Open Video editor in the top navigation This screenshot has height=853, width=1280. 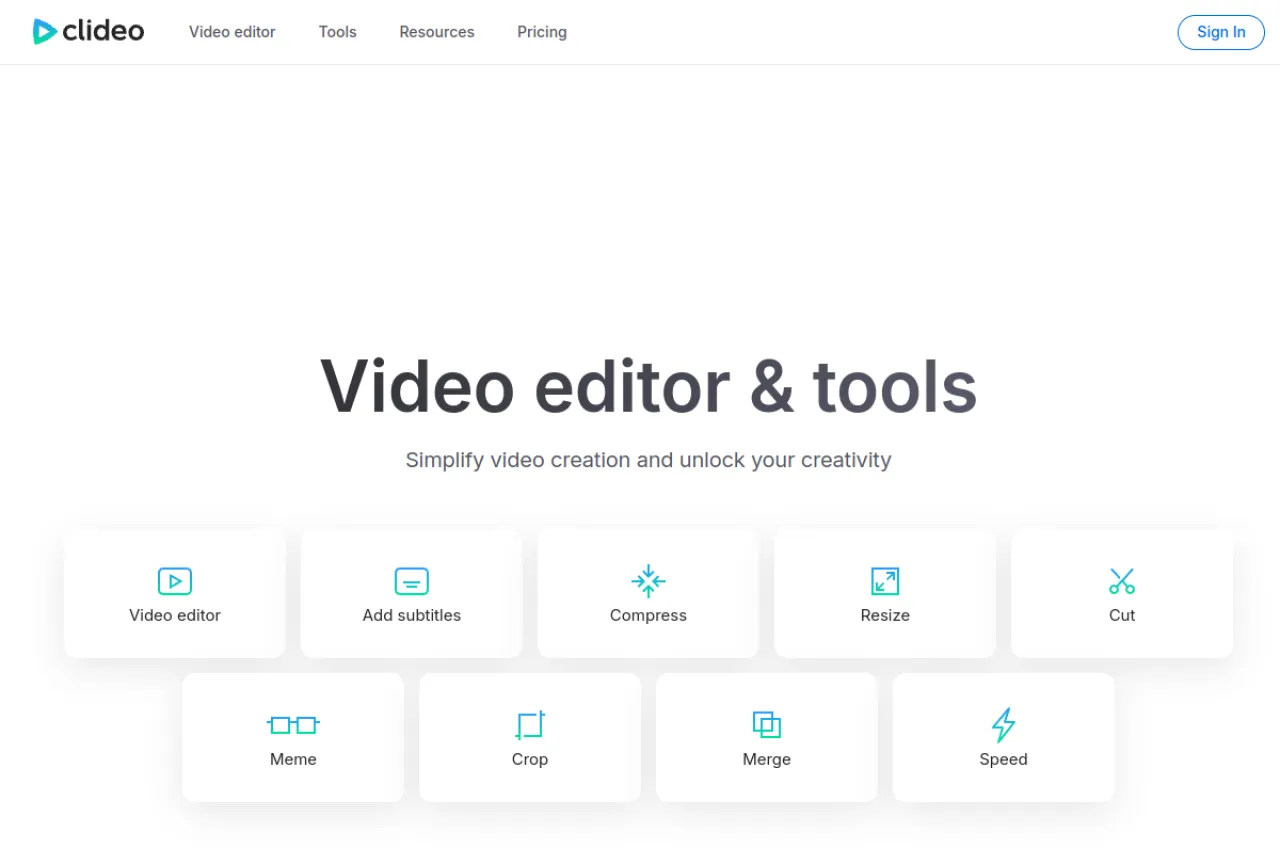(232, 32)
